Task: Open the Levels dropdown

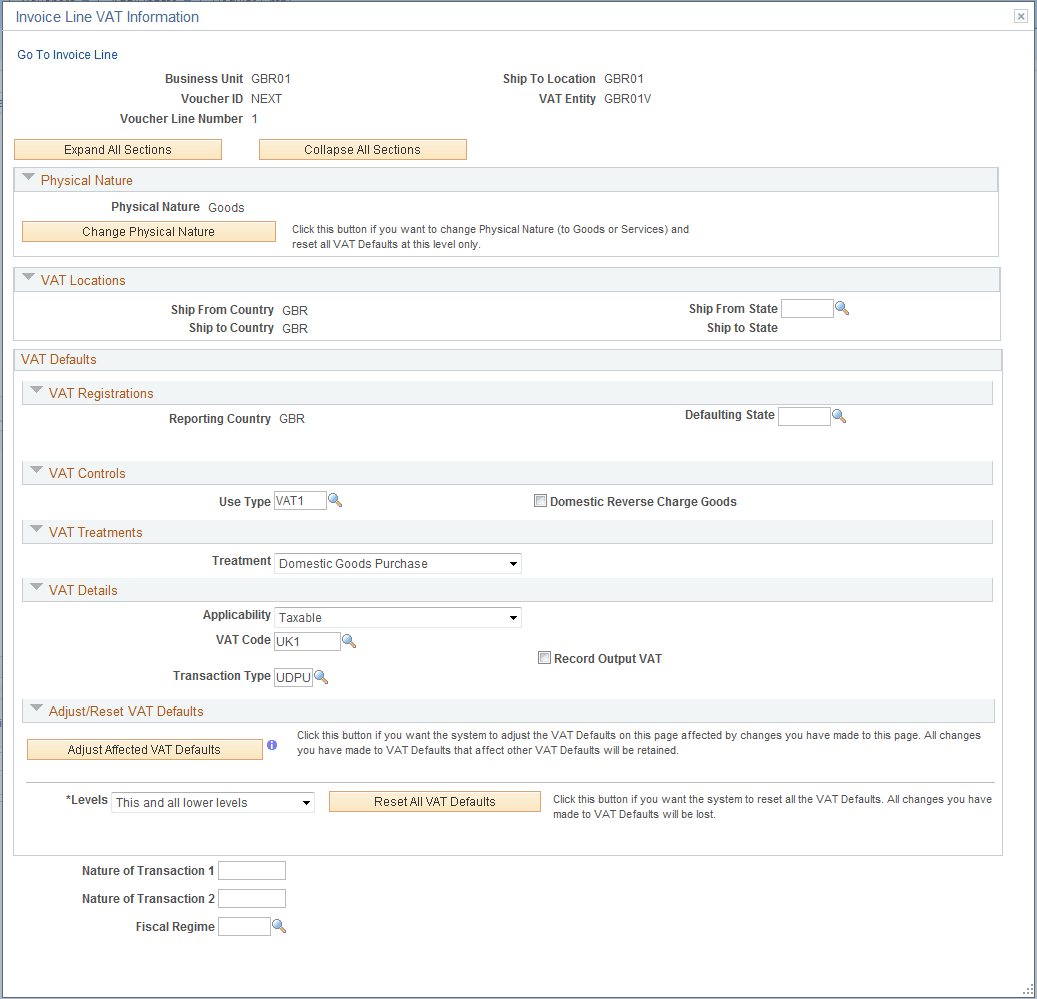Action: (x=303, y=802)
